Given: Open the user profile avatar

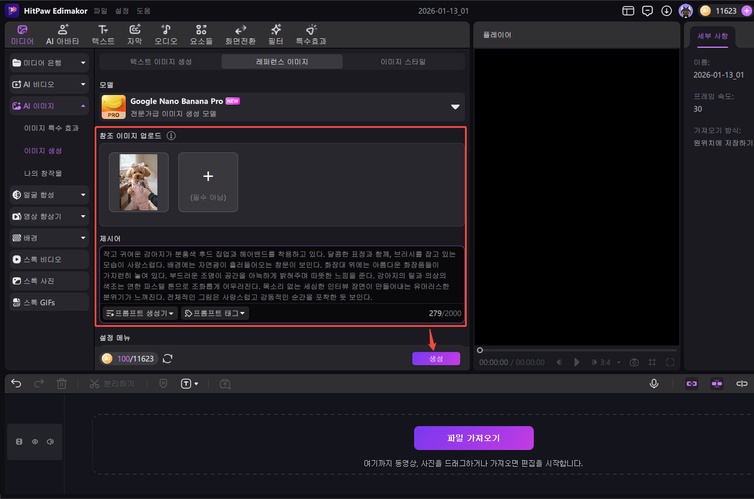Looking at the screenshot, I should (x=686, y=11).
